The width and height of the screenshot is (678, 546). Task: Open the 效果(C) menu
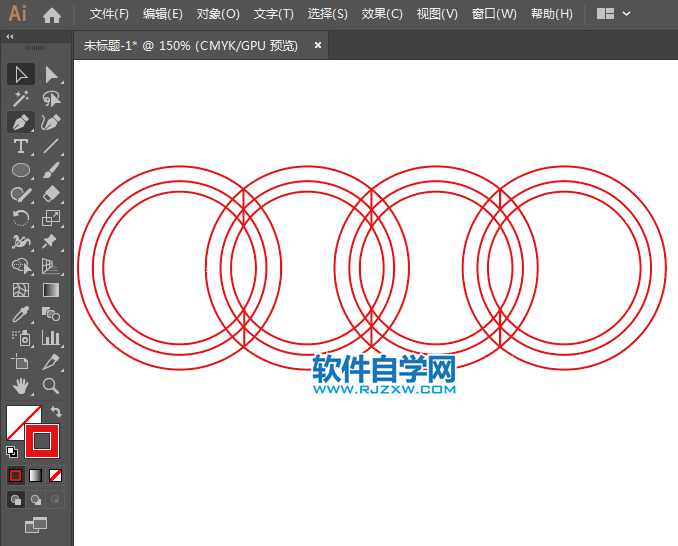382,14
